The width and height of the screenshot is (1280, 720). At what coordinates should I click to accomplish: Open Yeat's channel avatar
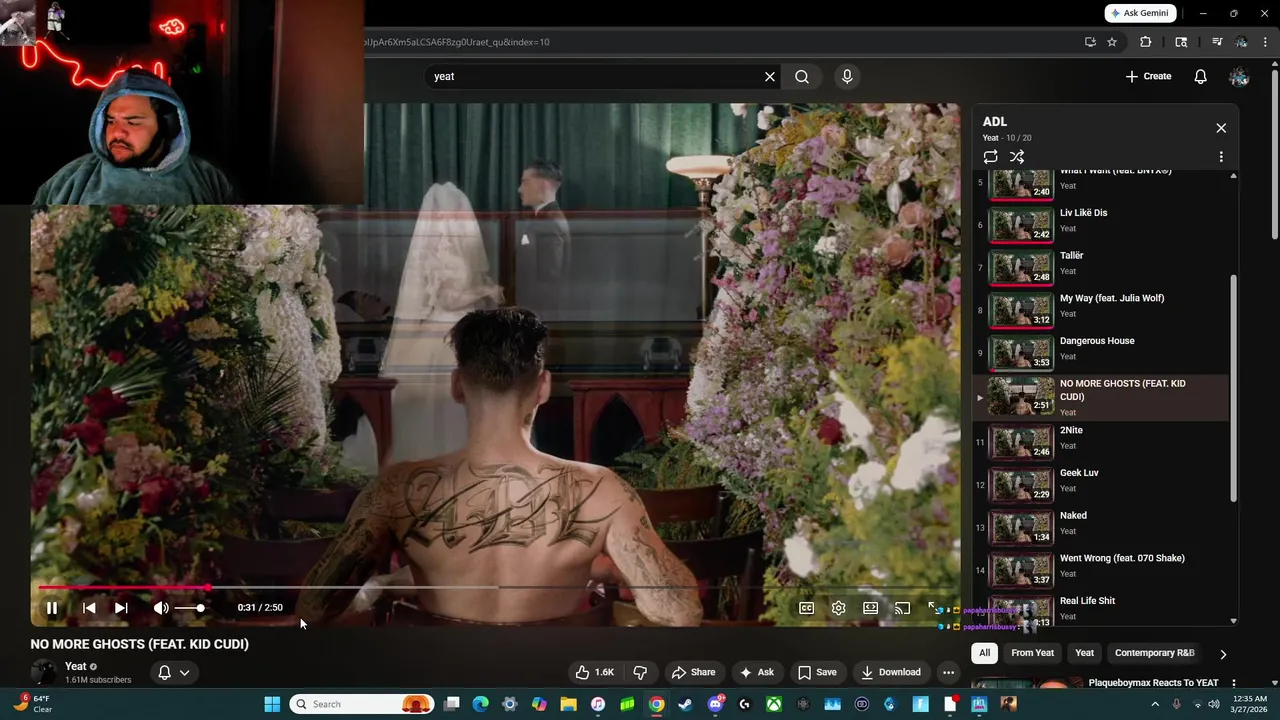(44, 672)
